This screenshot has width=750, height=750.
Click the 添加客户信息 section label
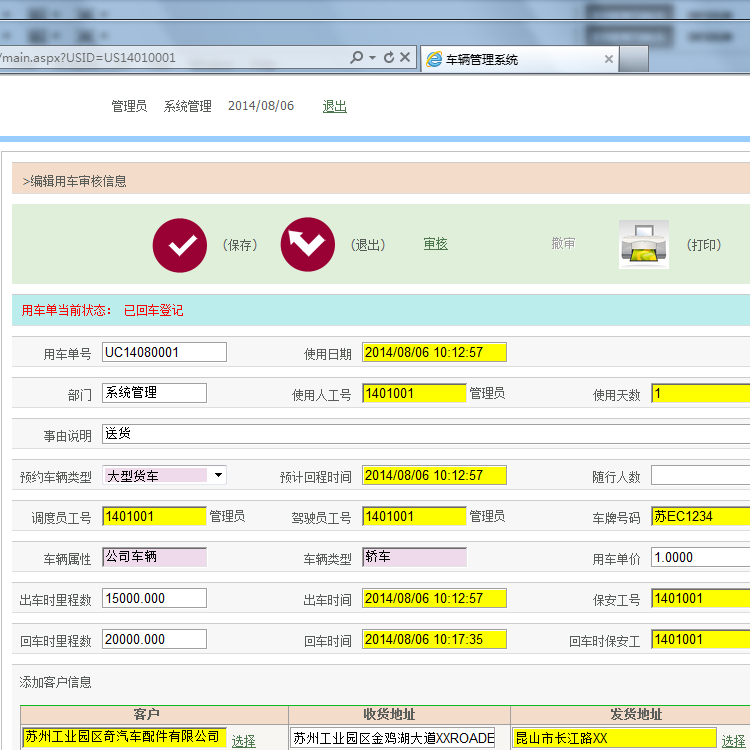tap(55, 682)
